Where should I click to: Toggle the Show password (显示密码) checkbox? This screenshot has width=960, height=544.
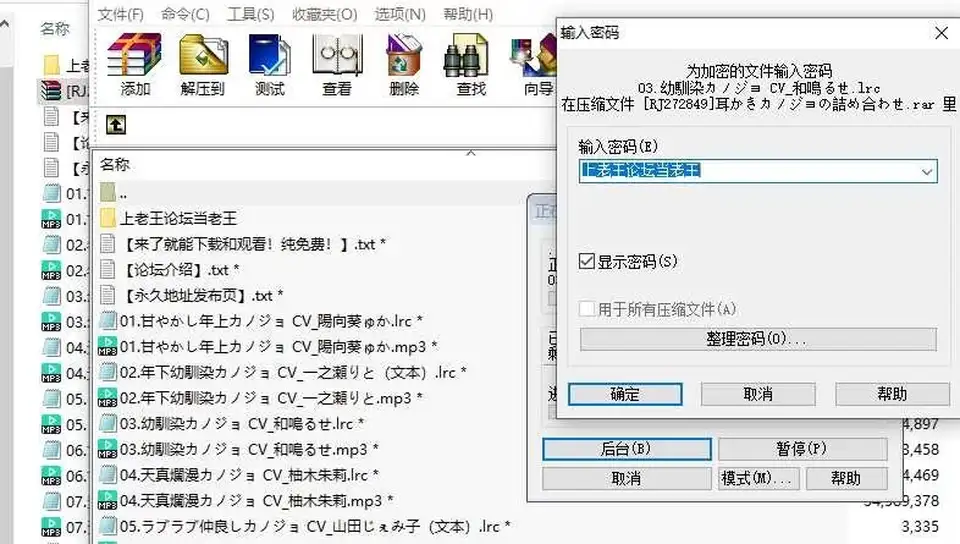(x=587, y=262)
